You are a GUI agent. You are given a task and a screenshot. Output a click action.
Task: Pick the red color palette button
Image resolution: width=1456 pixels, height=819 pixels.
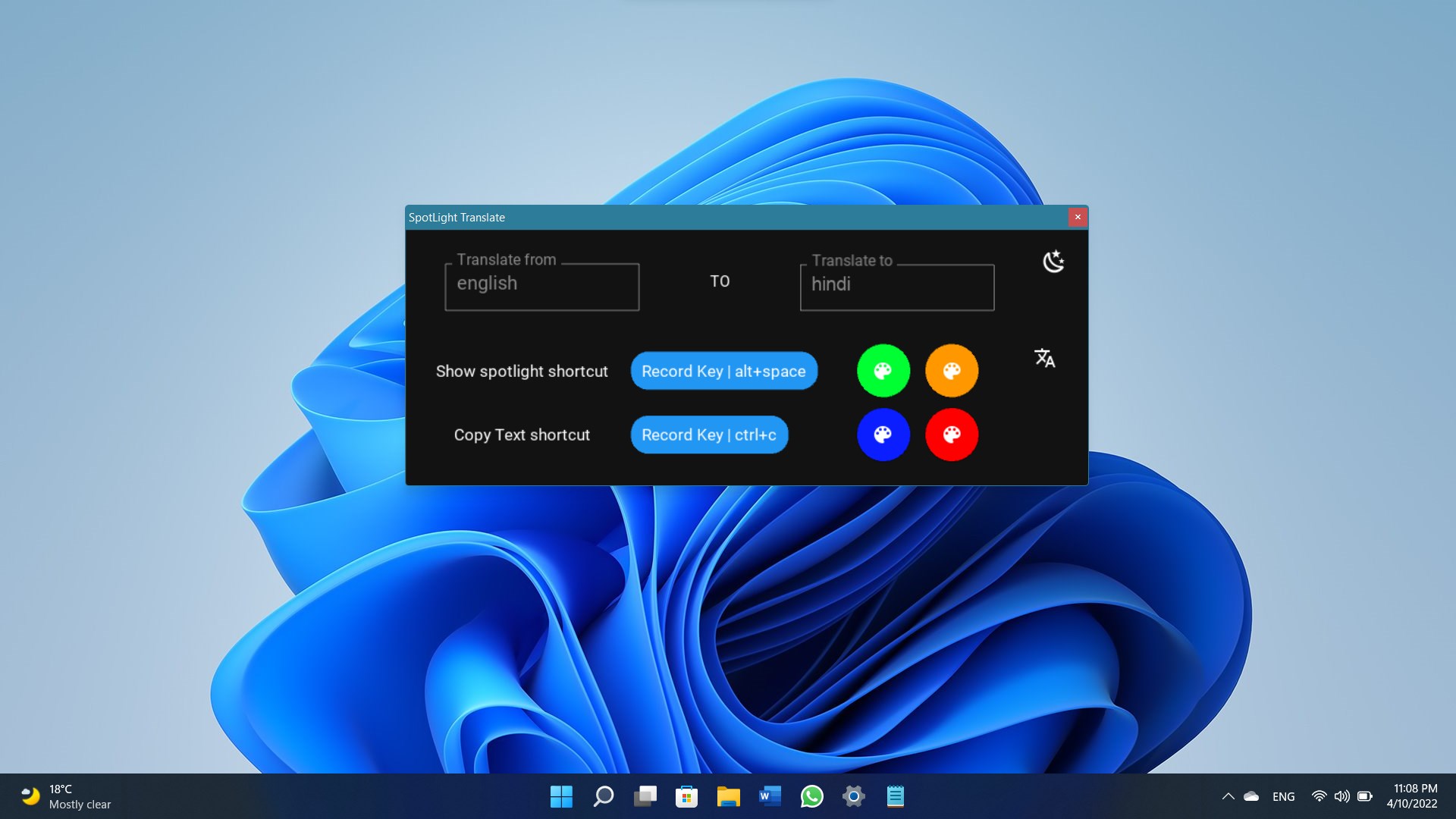click(952, 435)
